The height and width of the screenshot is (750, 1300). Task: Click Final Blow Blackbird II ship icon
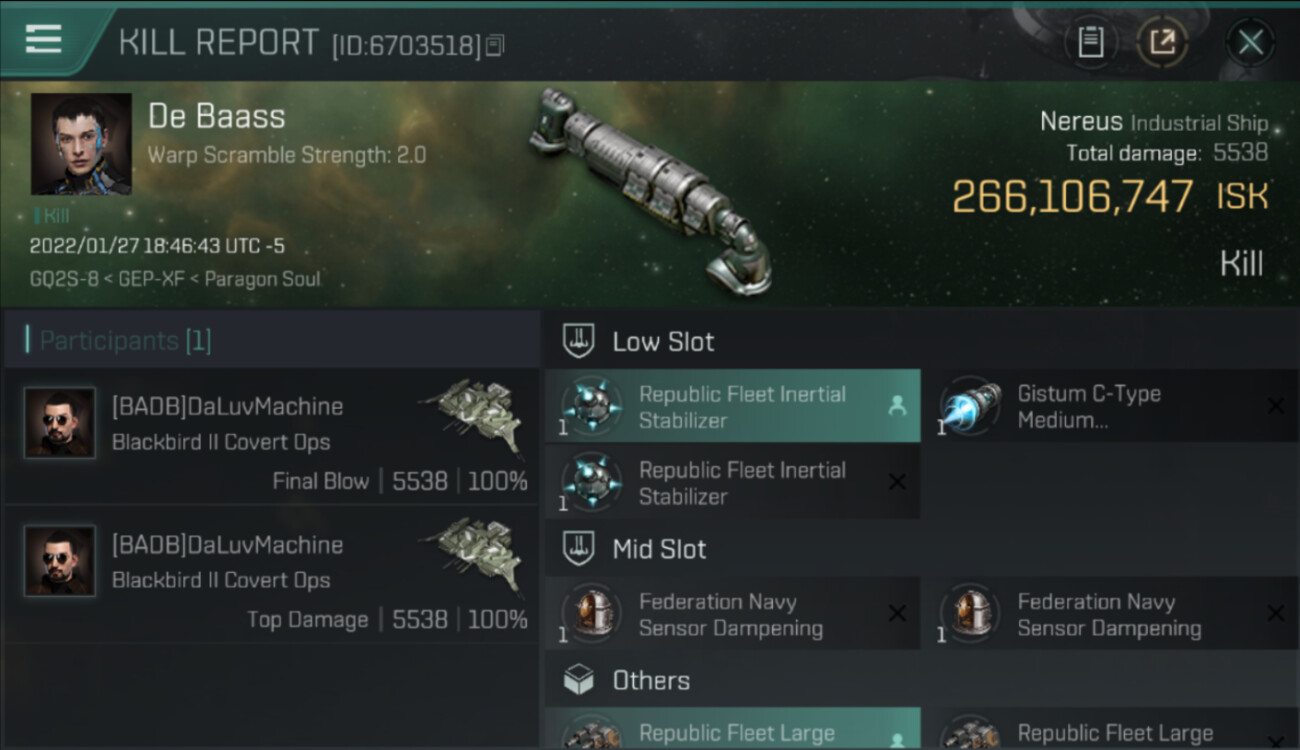474,411
